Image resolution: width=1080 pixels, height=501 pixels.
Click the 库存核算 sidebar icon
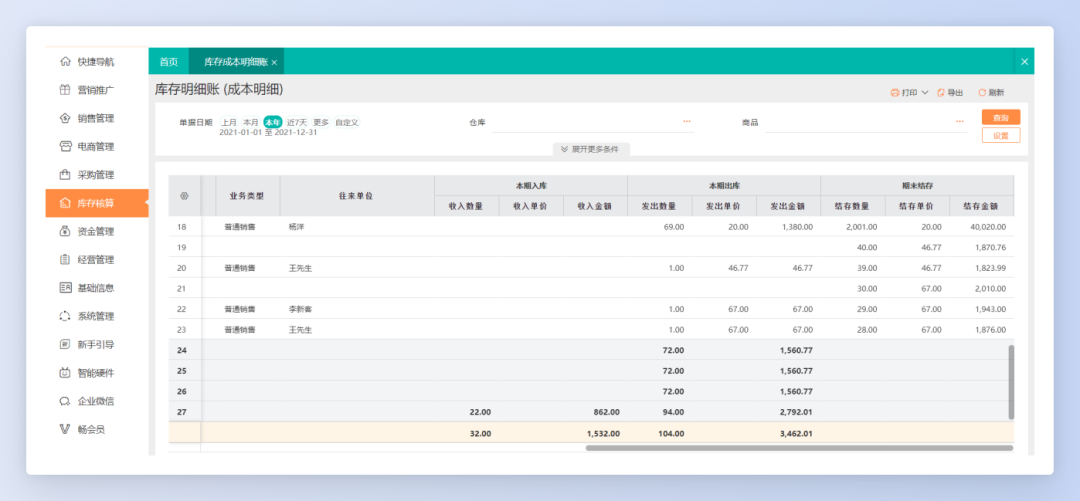coord(65,203)
